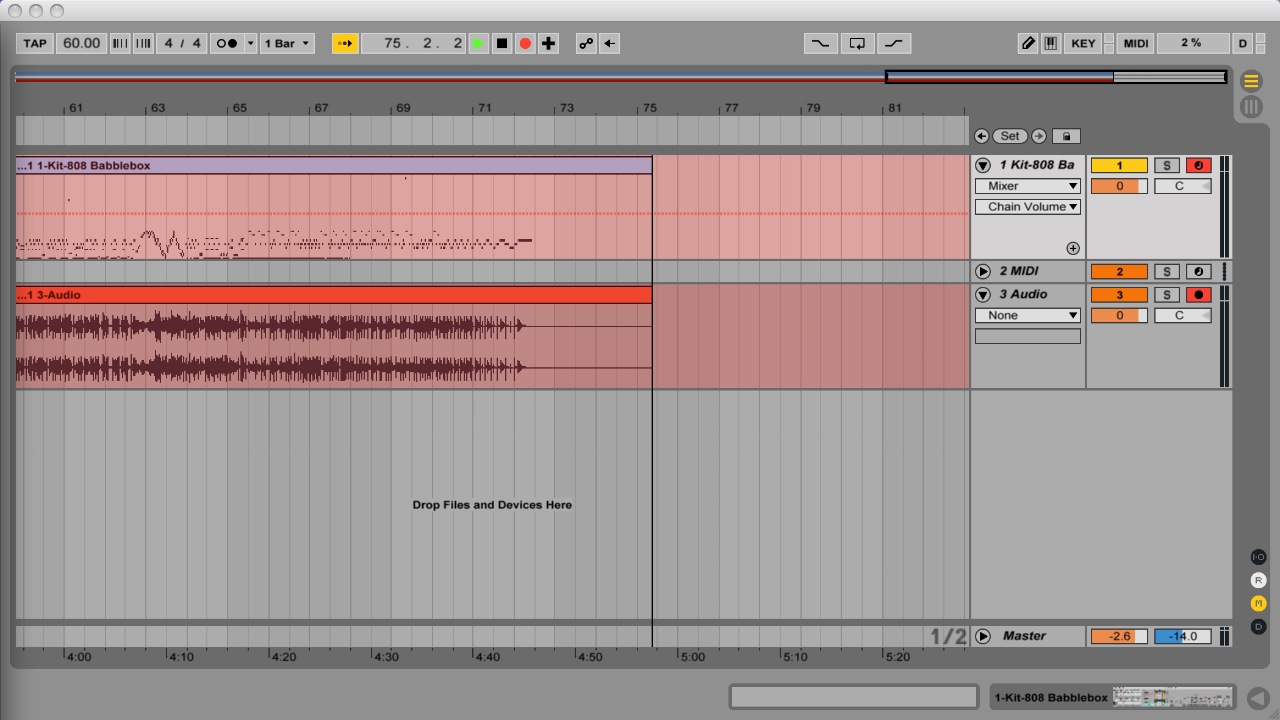1280x720 pixels.
Task: Click the Follow playback button
Action: tap(344, 43)
